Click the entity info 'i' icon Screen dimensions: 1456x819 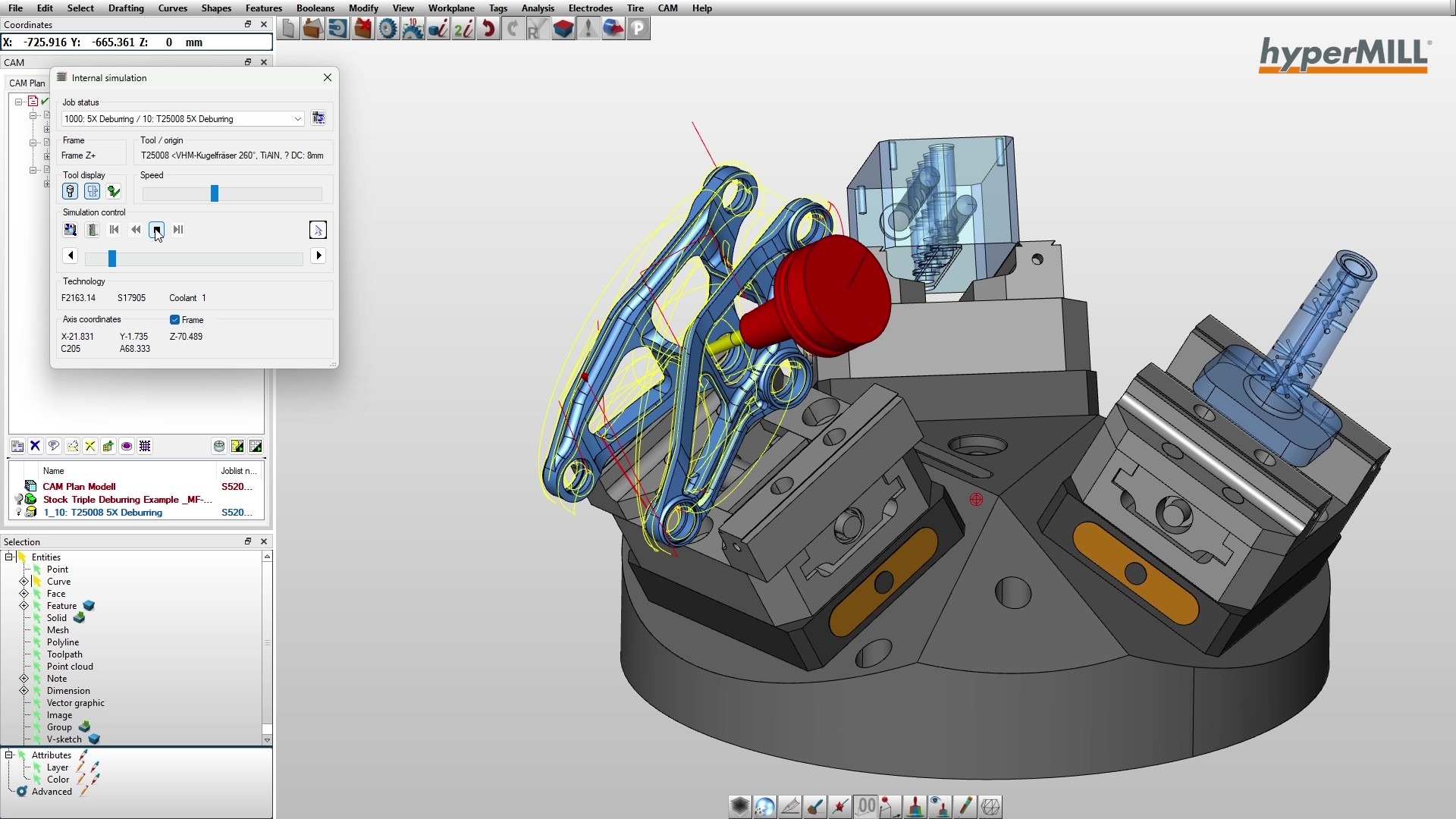[x=438, y=29]
